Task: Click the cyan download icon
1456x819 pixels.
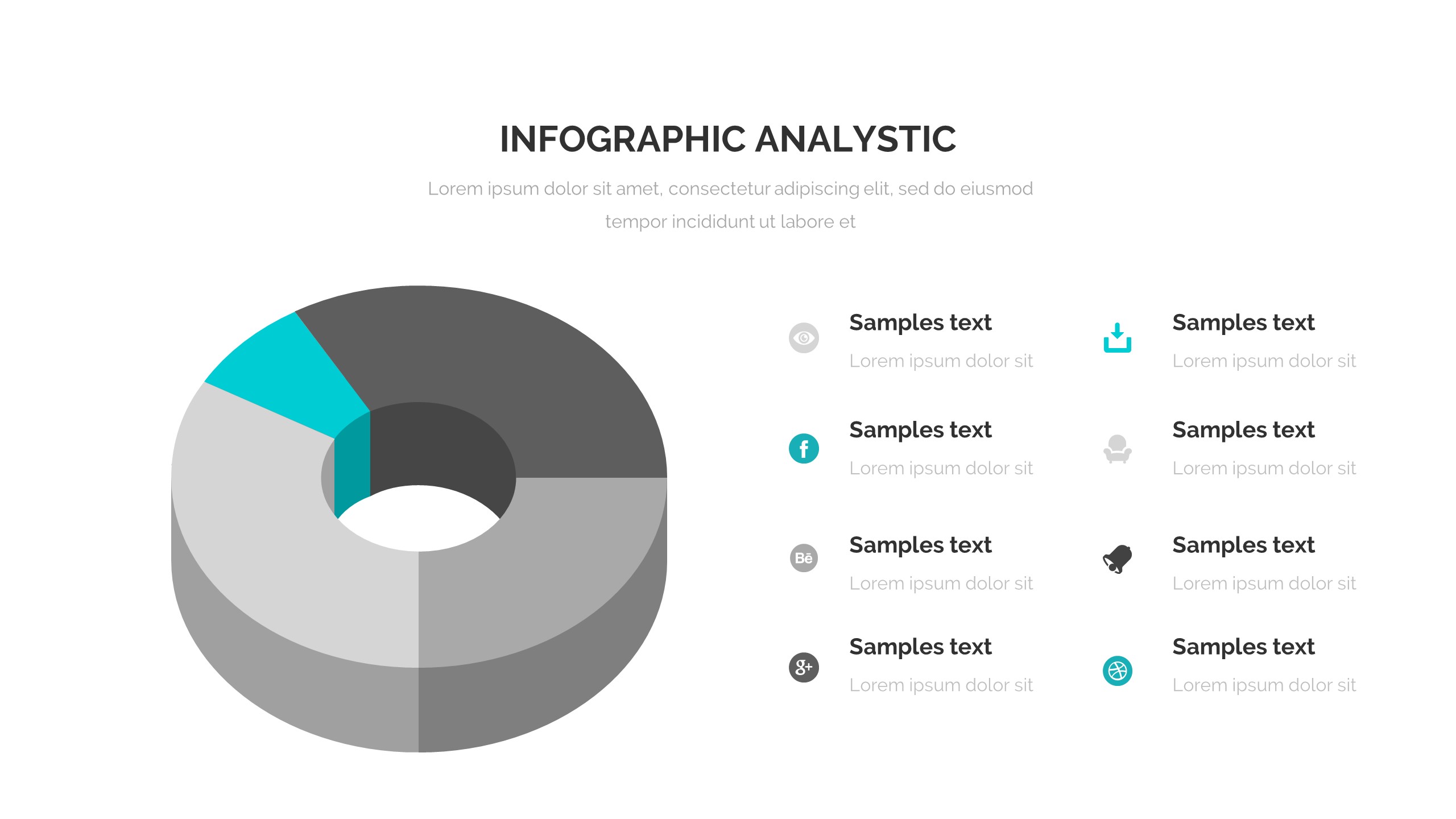Action: tap(1117, 338)
